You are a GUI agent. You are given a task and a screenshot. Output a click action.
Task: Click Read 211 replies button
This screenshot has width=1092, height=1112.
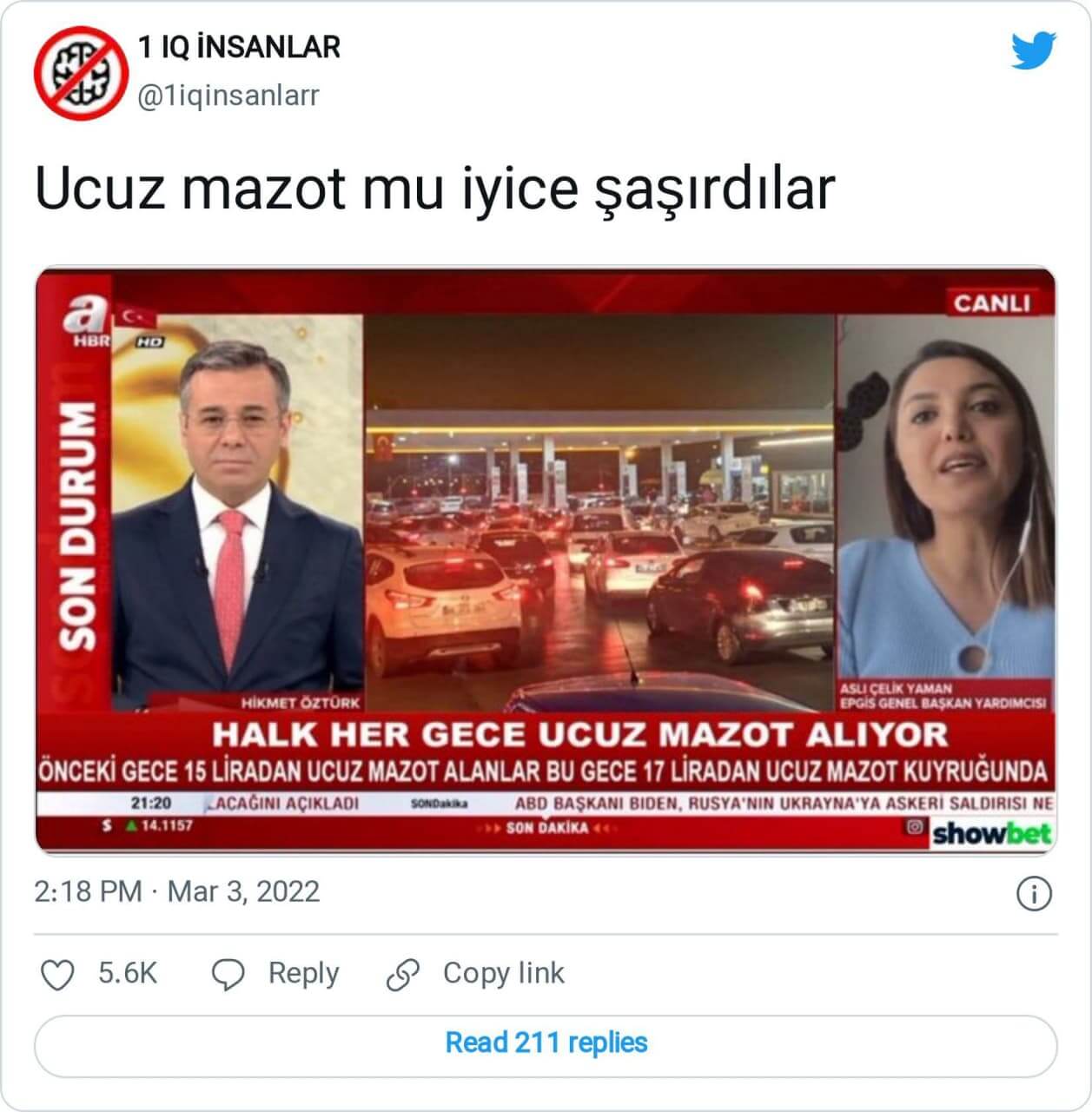546,1042
